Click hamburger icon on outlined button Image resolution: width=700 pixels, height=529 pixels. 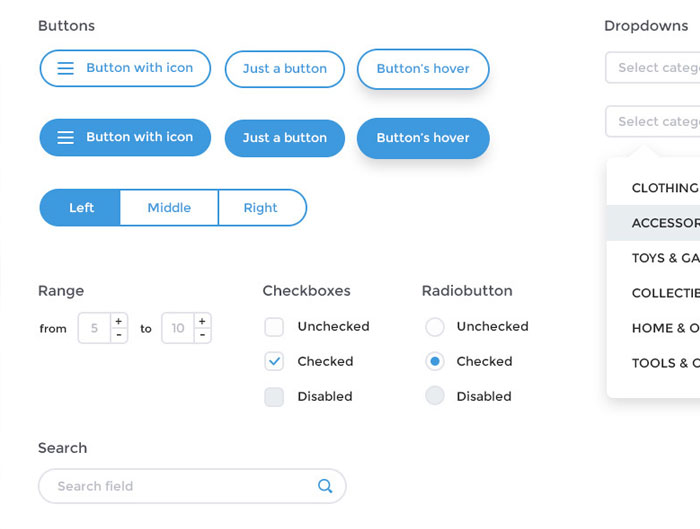coord(65,68)
